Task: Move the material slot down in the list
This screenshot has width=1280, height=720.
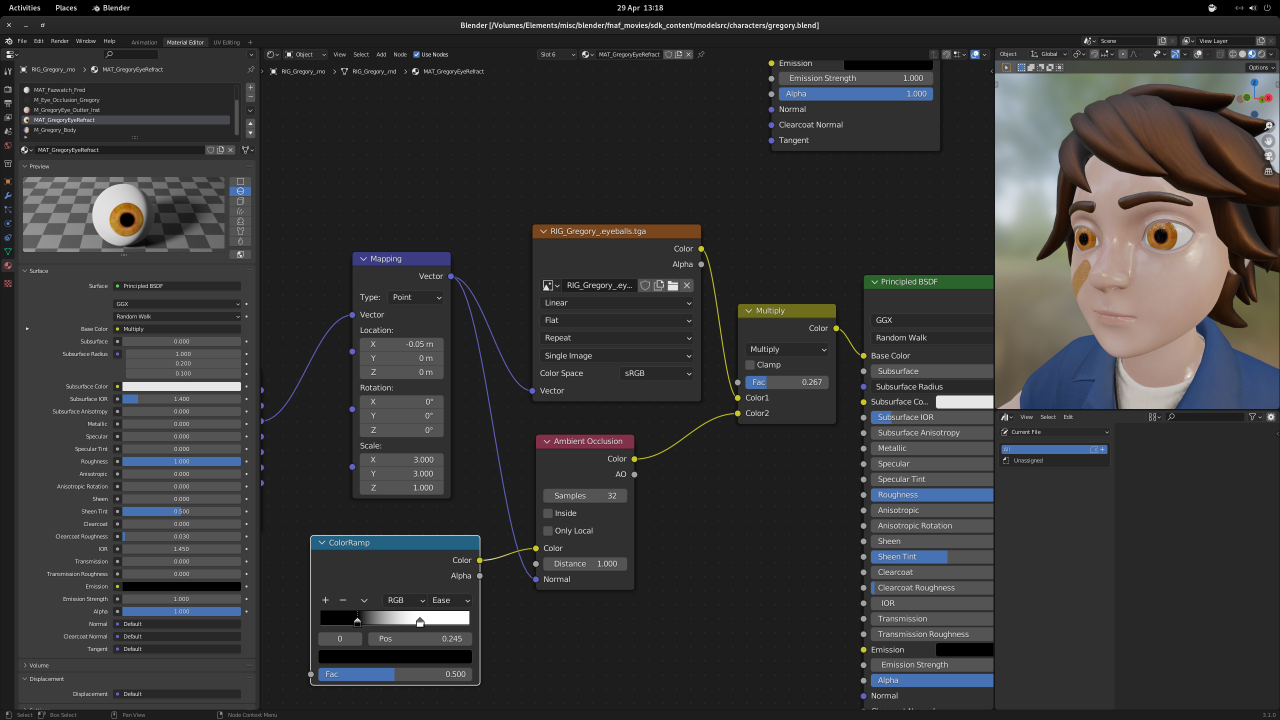Action: [250, 133]
